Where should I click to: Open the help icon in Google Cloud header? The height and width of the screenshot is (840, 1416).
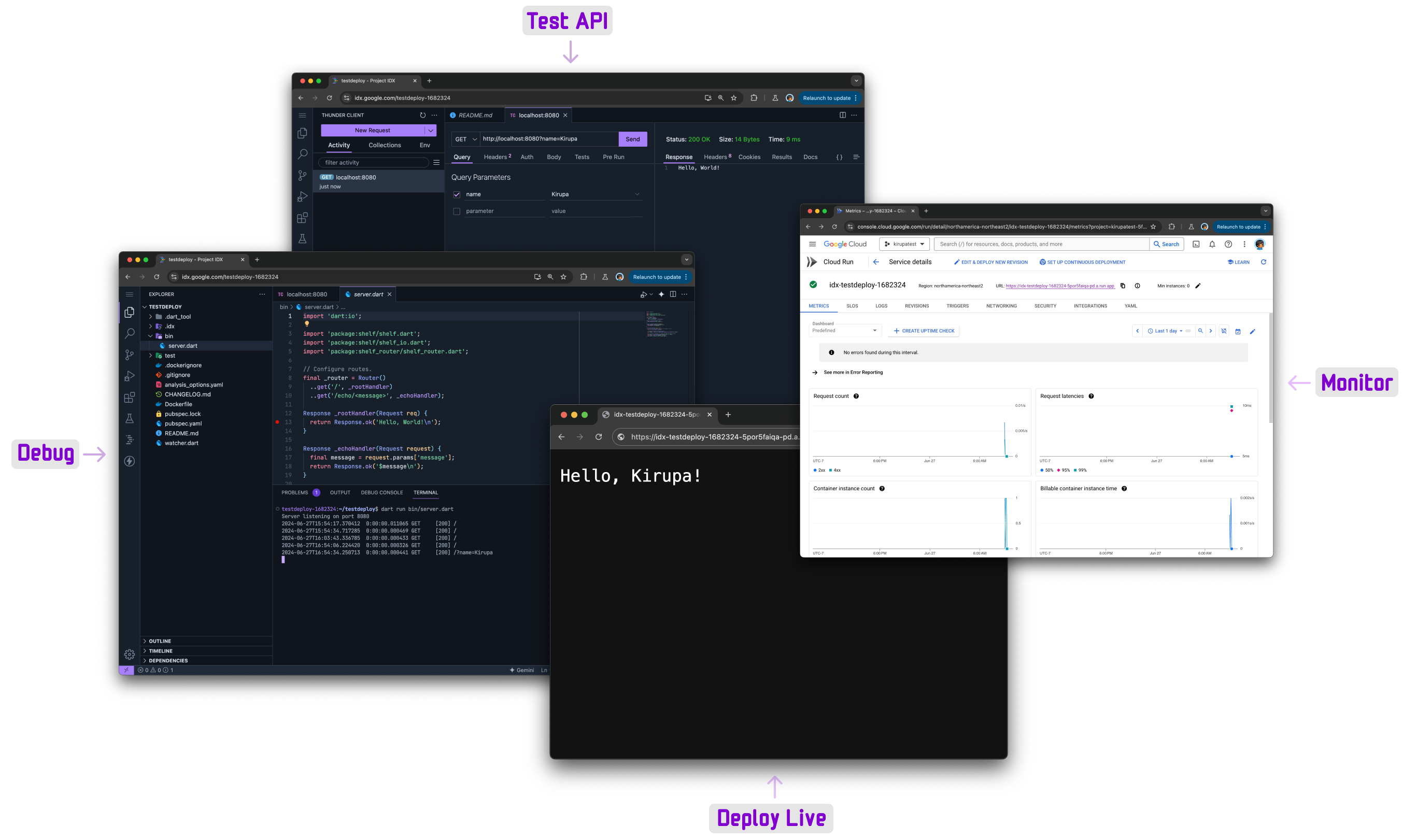(x=1228, y=244)
